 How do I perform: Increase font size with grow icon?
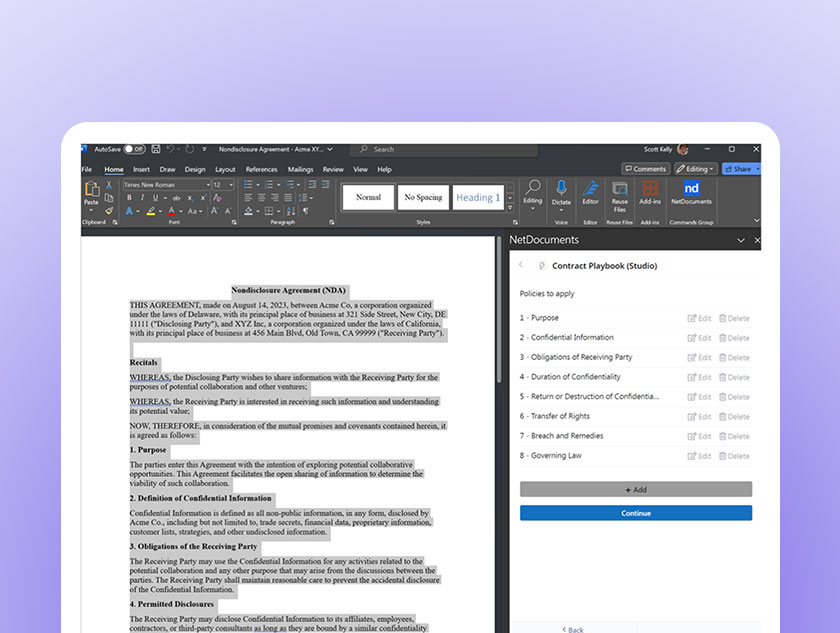coord(215,211)
